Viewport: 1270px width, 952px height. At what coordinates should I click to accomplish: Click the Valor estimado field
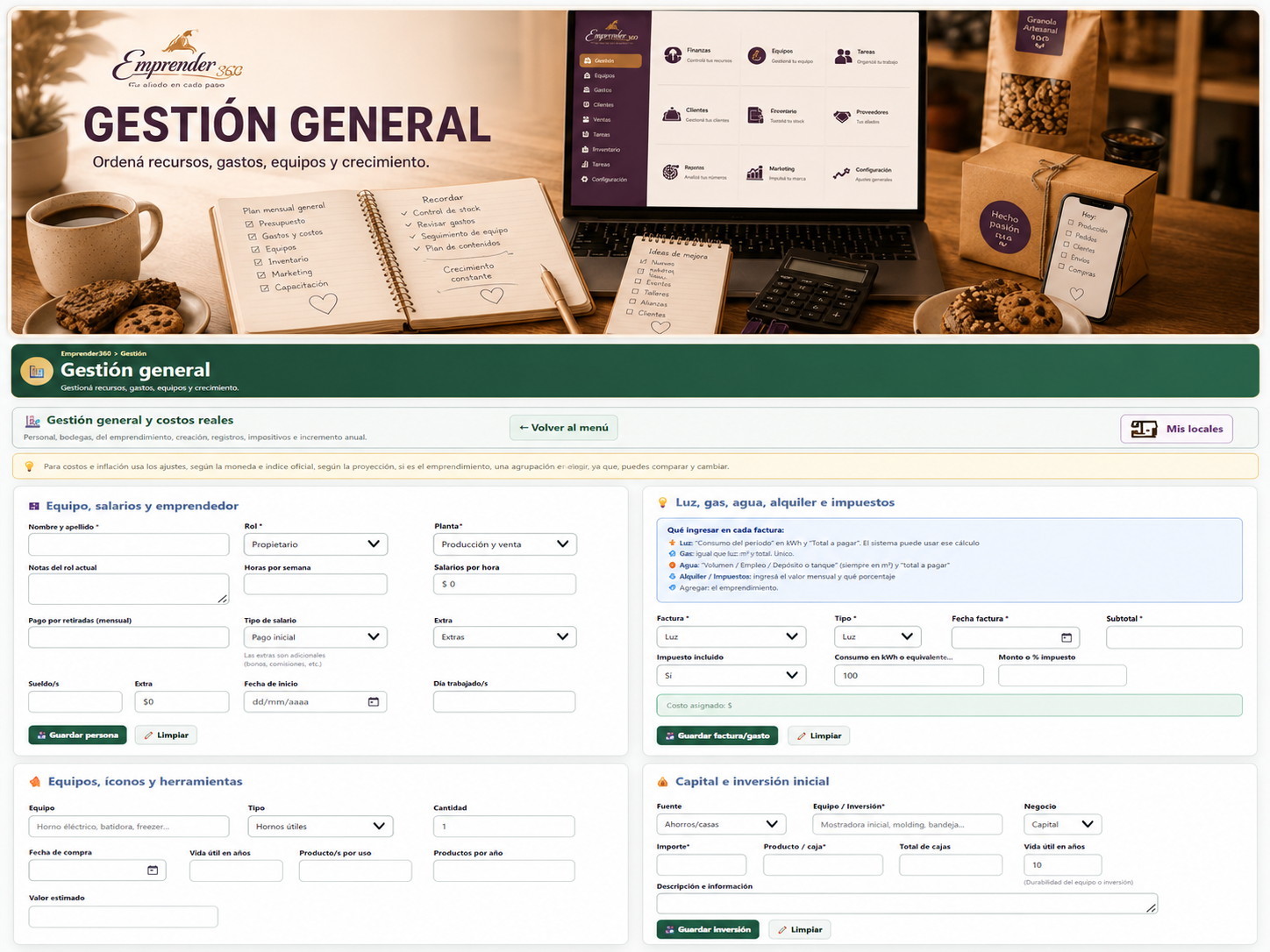(124, 917)
